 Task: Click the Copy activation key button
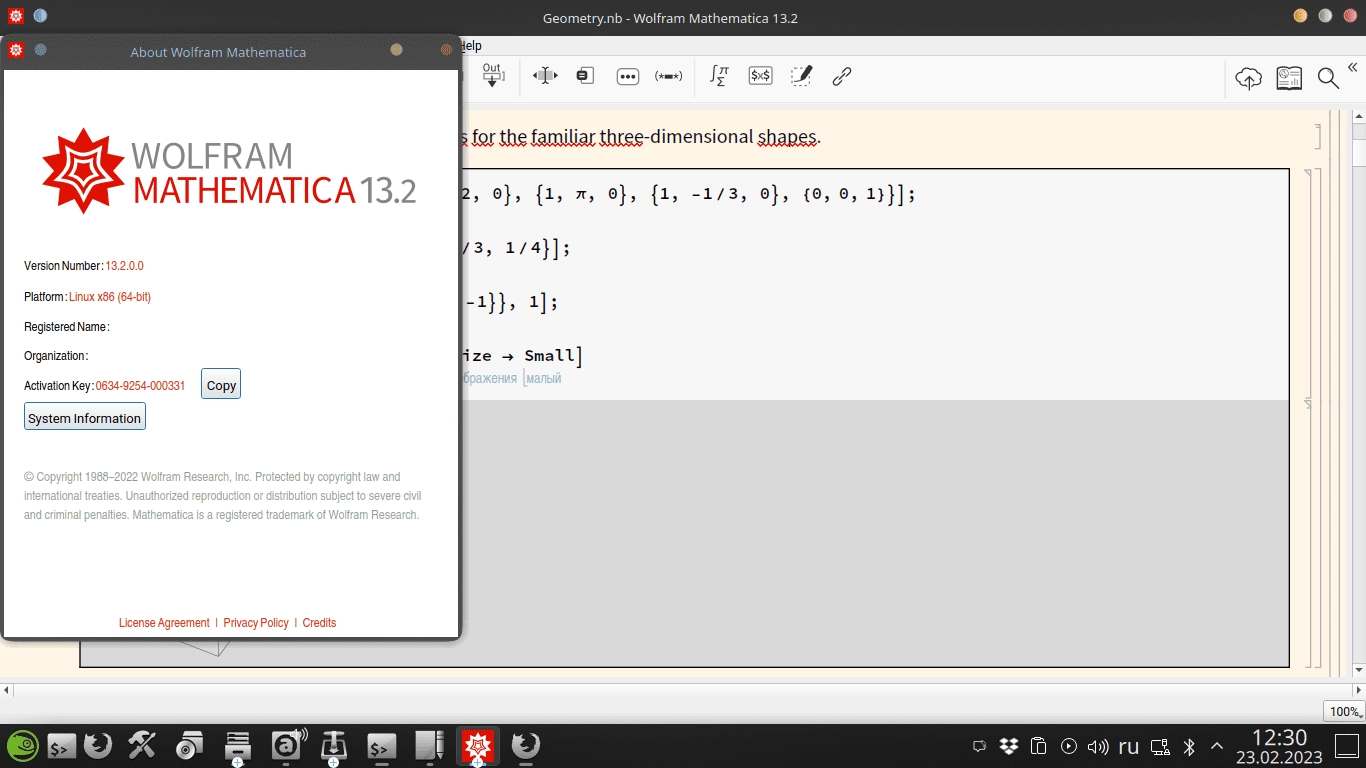[221, 385]
